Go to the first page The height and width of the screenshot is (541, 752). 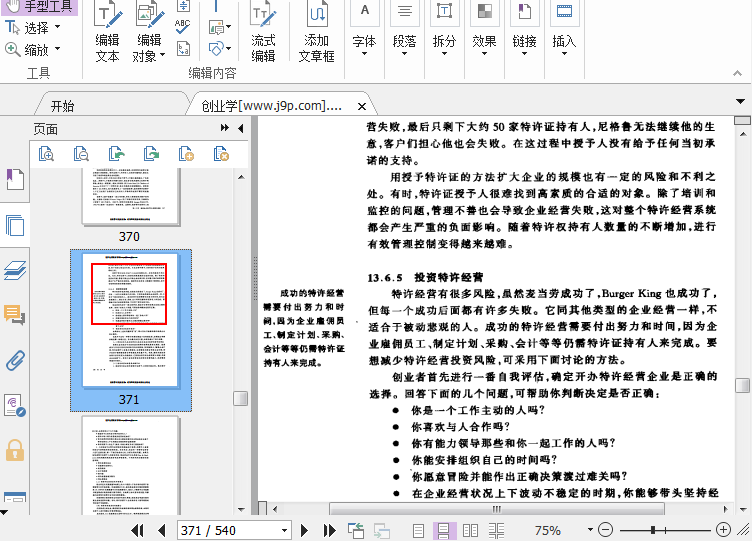coord(137,530)
